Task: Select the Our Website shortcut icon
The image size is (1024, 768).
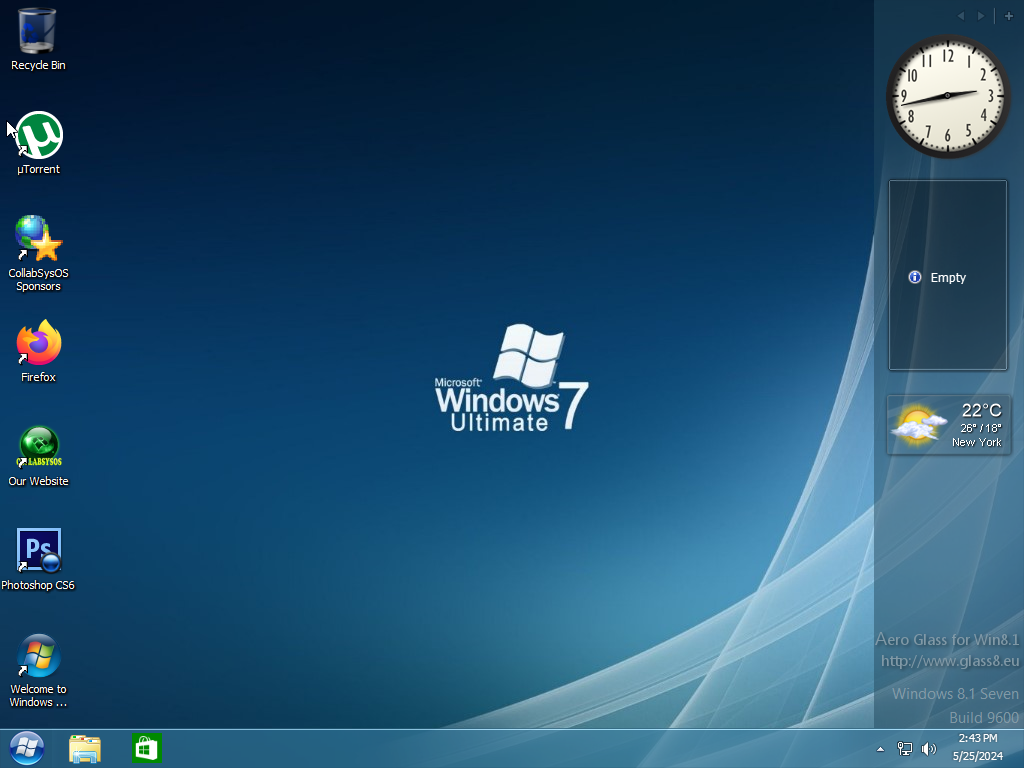Action: (x=39, y=448)
